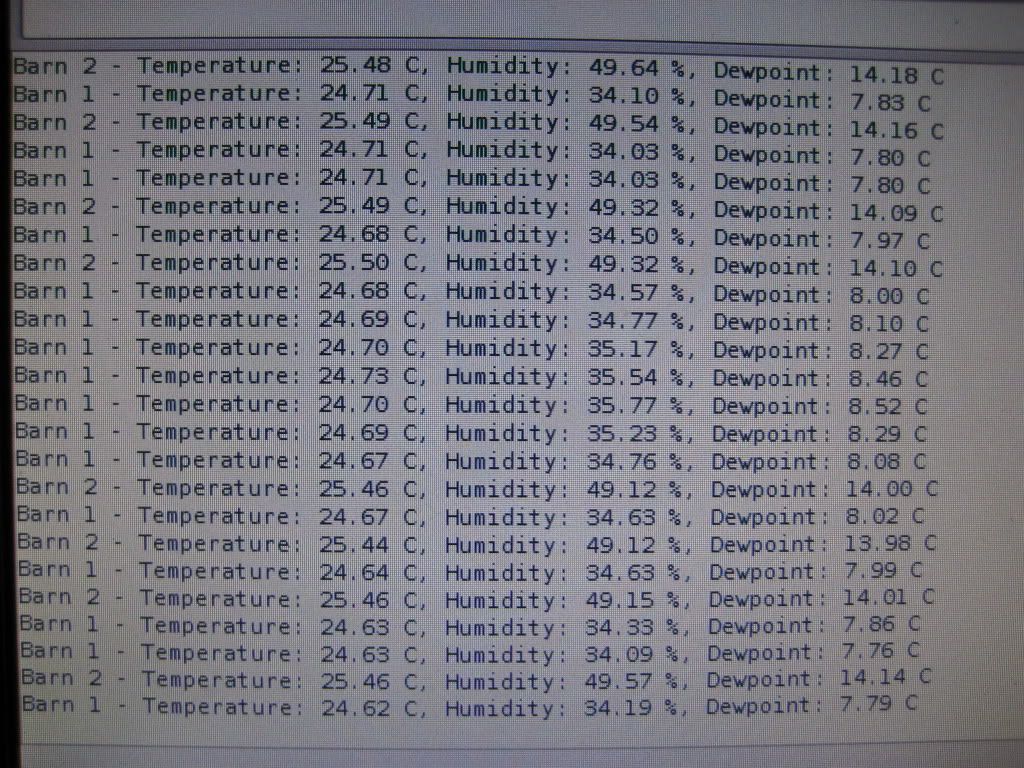
Task: Click the humidity value 34.09 %
Action: point(633,655)
